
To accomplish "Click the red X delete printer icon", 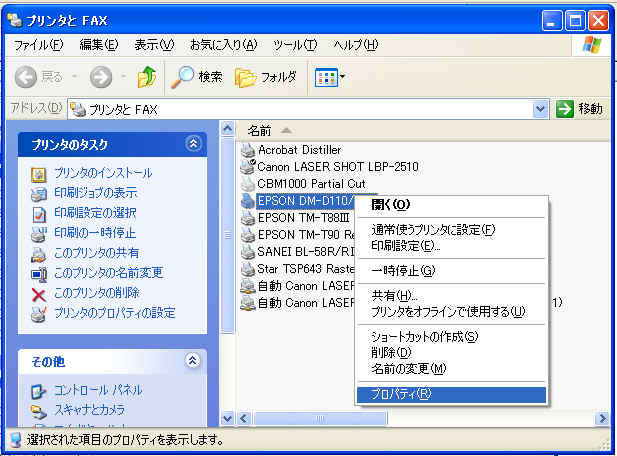I will 39,295.
